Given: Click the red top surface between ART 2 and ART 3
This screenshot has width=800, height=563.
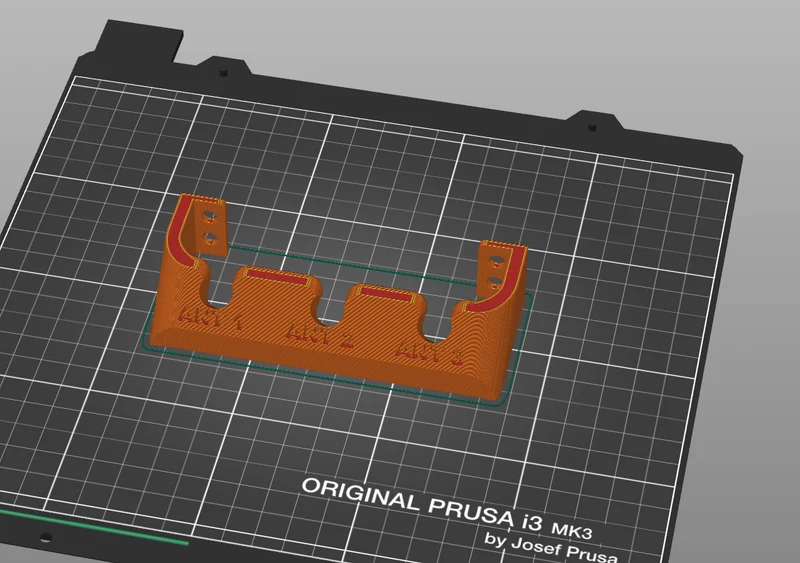Looking at the screenshot, I should pyautogui.click(x=386, y=295).
